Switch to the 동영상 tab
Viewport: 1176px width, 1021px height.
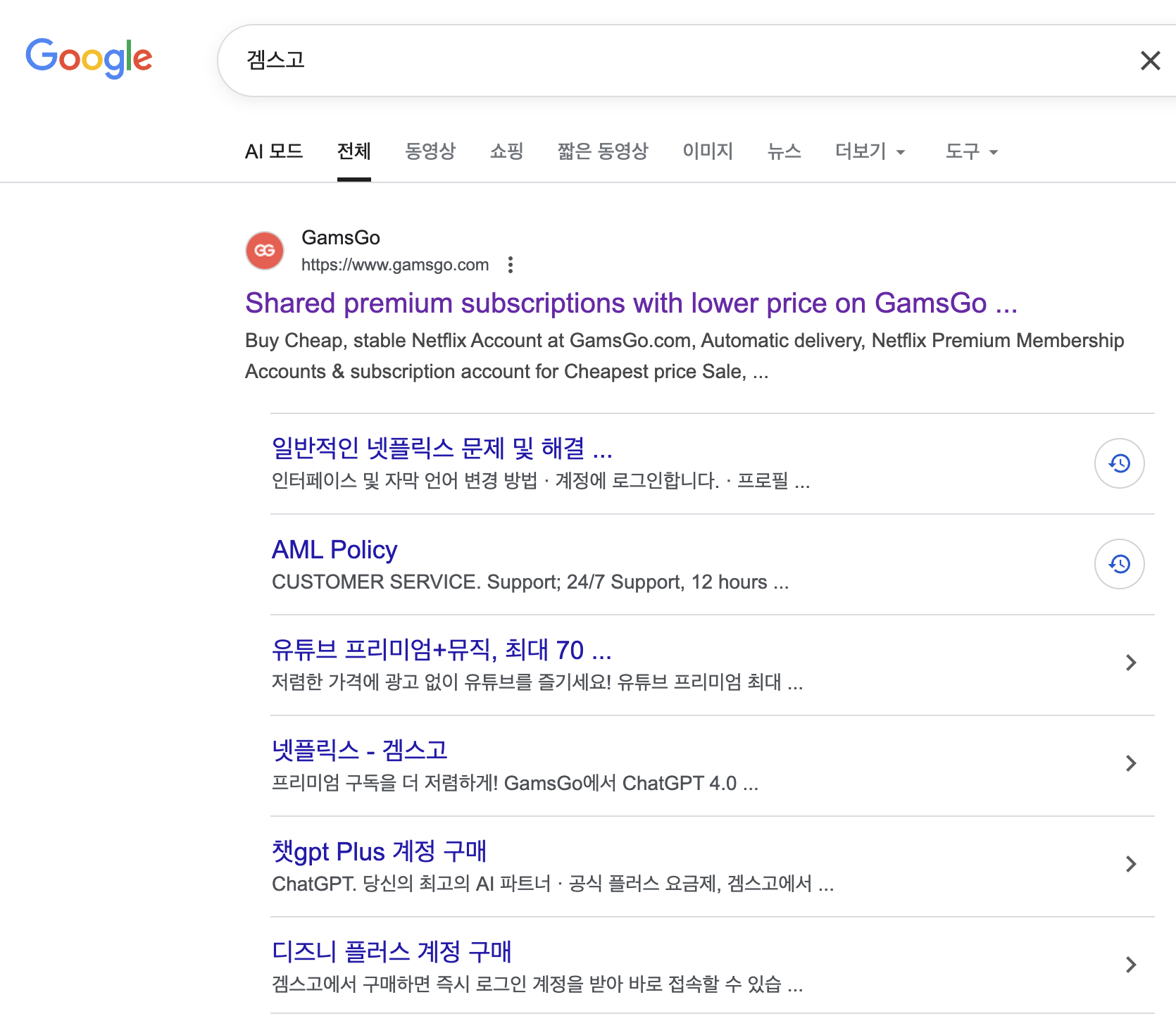point(430,151)
